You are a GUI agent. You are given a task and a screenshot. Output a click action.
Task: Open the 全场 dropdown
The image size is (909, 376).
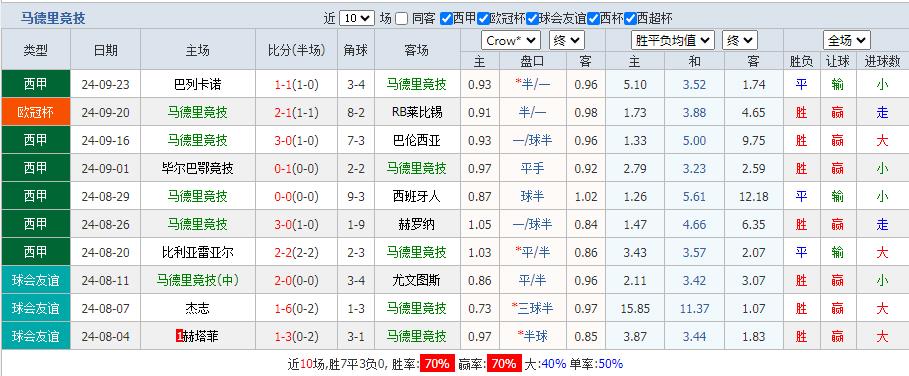846,41
